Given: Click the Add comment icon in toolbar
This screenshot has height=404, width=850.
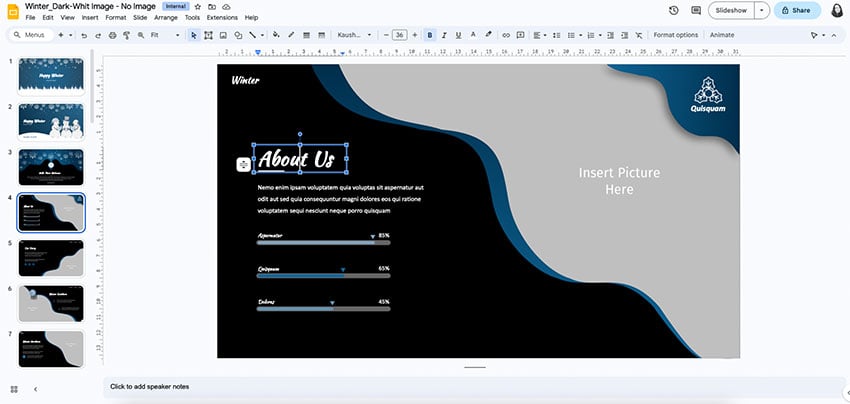Looking at the screenshot, I should coord(520,35).
